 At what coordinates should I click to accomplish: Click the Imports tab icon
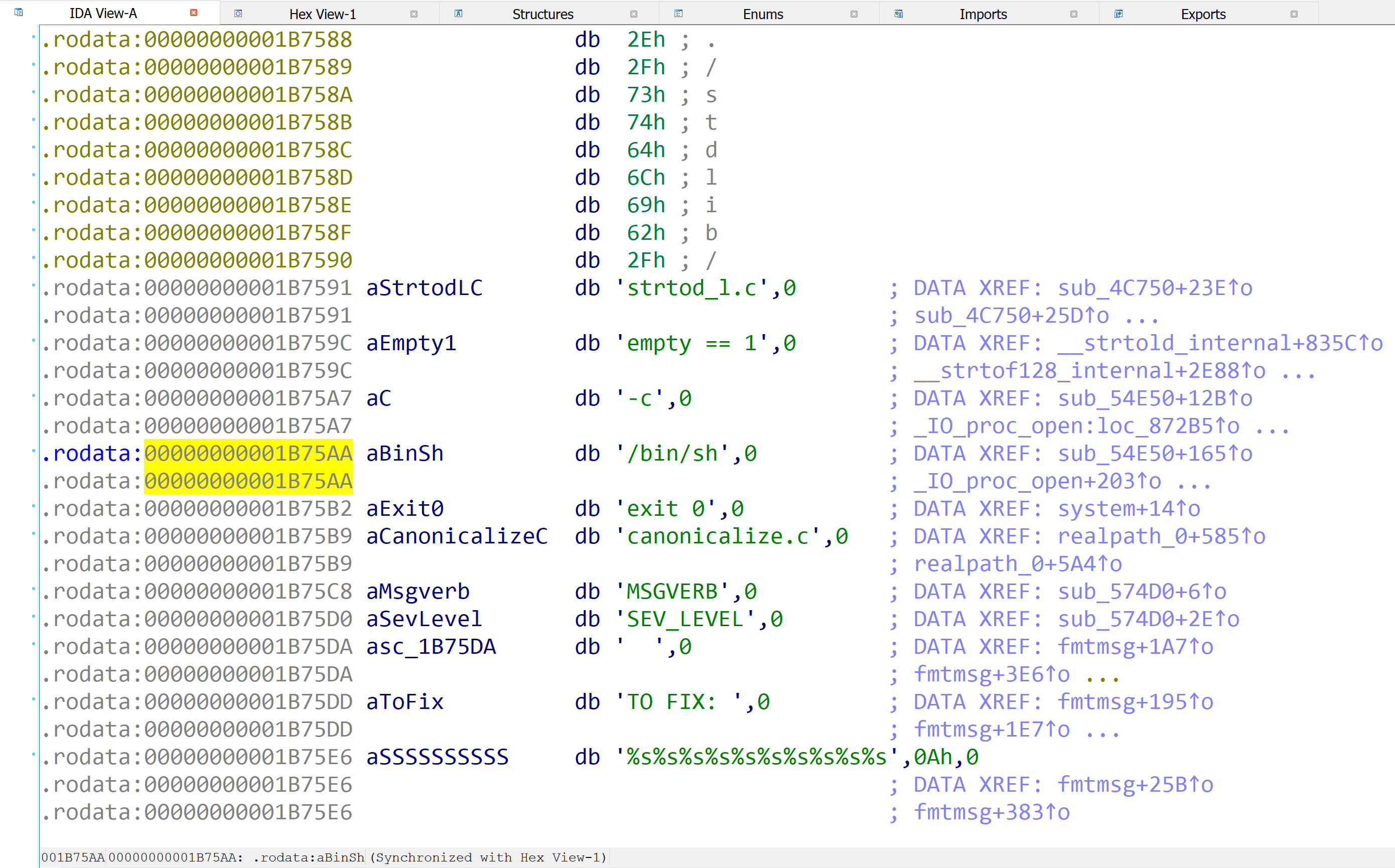(899, 12)
